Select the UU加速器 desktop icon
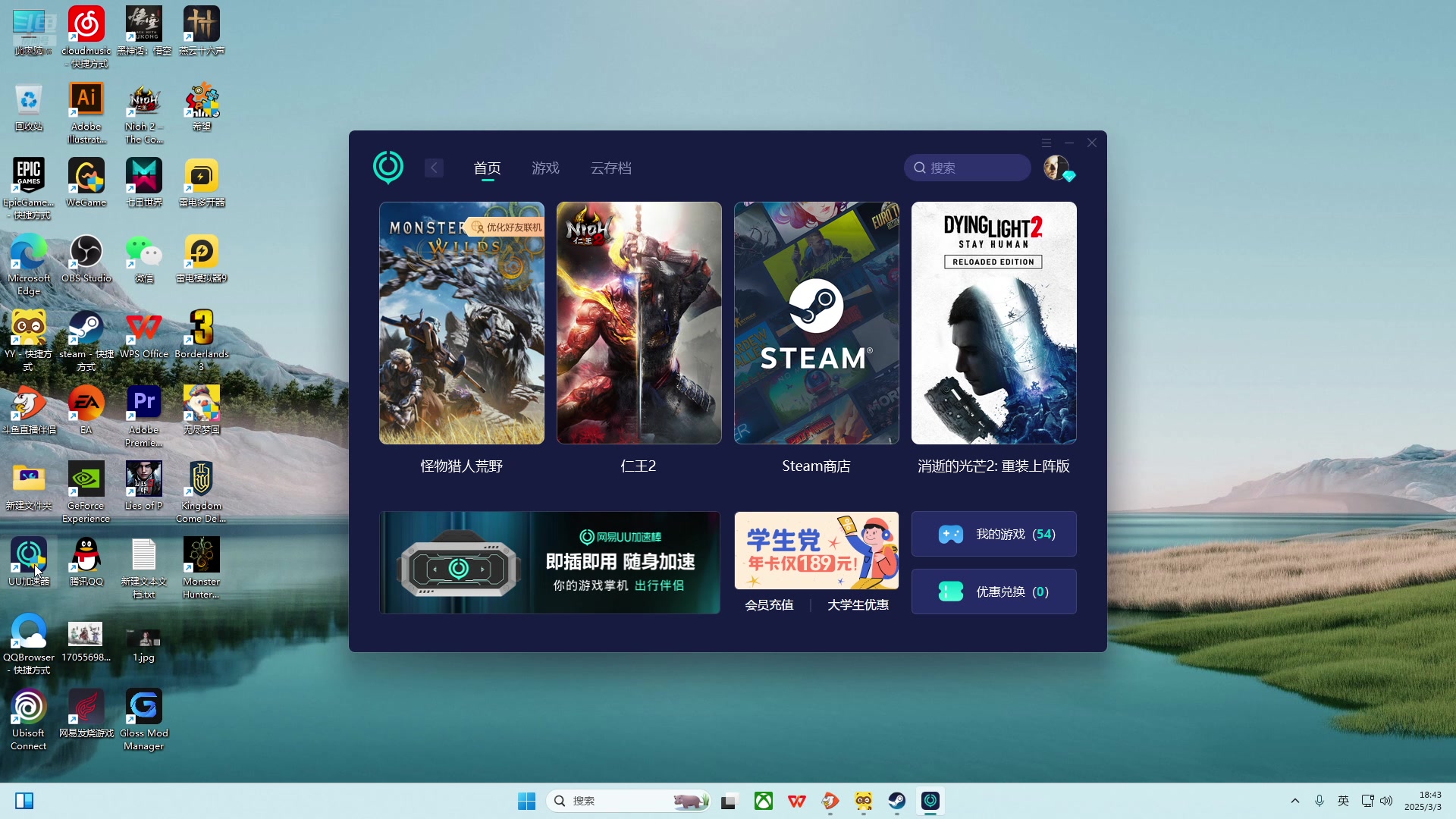Screen dimensions: 1456x819 [x=29, y=561]
